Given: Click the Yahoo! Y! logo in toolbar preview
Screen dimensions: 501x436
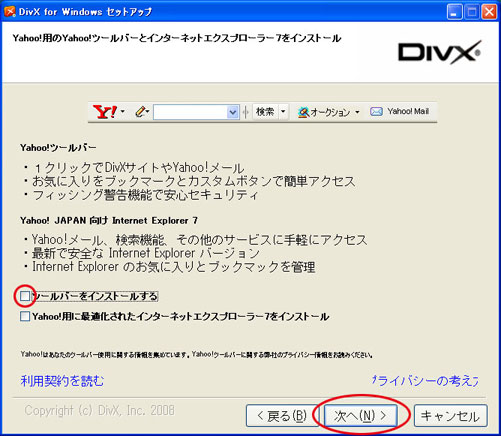Looking at the screenshot, I should click(x=105, y=112).
